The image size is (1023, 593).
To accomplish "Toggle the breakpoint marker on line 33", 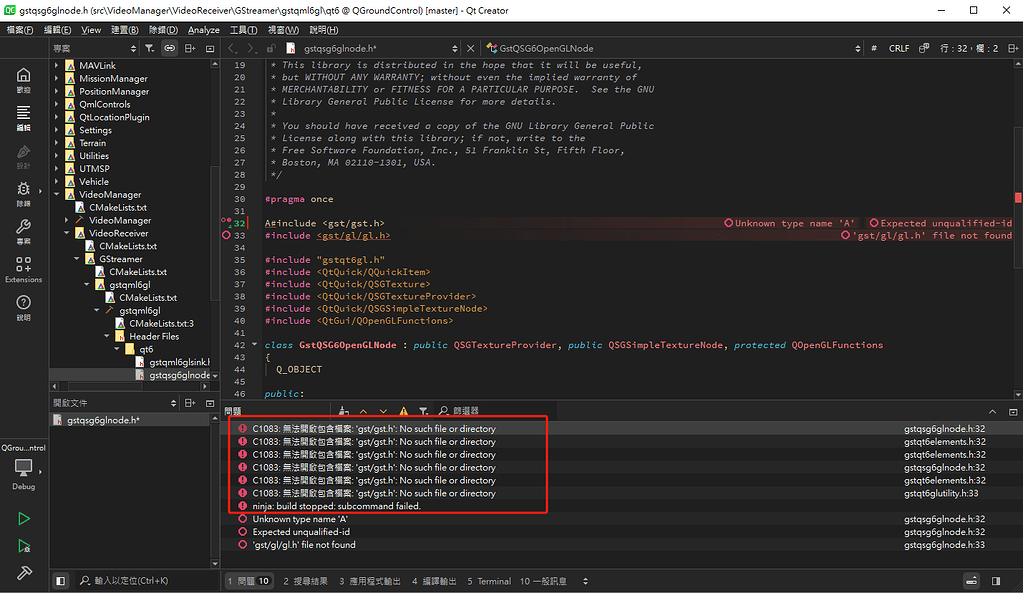I will point(227,234).
